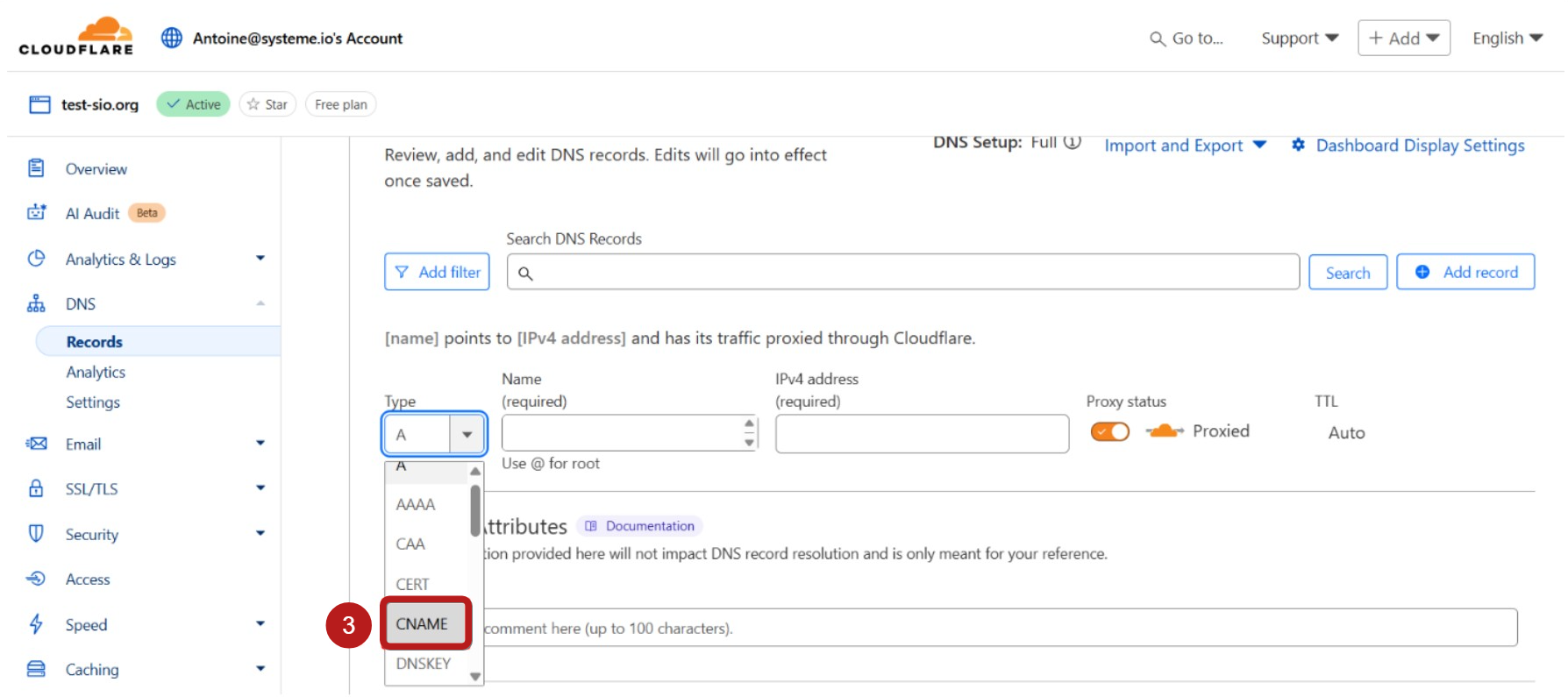The width and height of the screenshot is (1568, 697).
Task: Open the English language dropdown
Action: point(1507,39)
